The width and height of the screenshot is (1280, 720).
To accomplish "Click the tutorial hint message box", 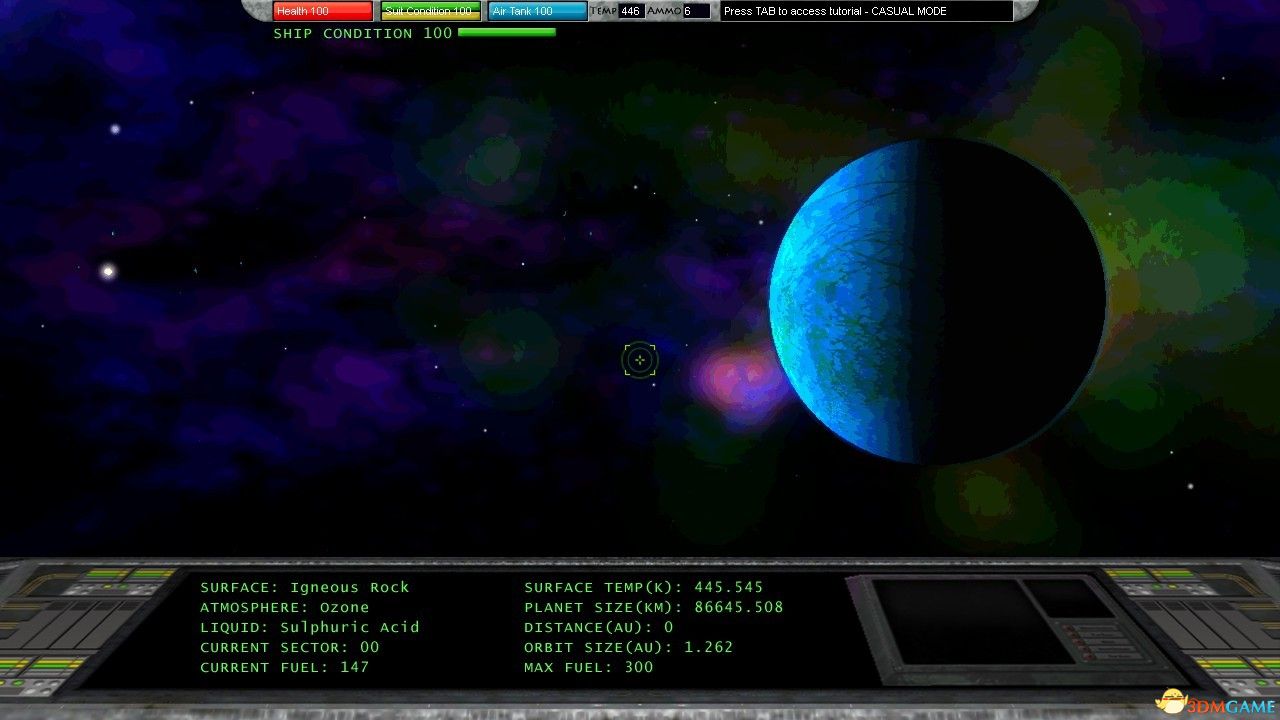I will coord(866,11).
